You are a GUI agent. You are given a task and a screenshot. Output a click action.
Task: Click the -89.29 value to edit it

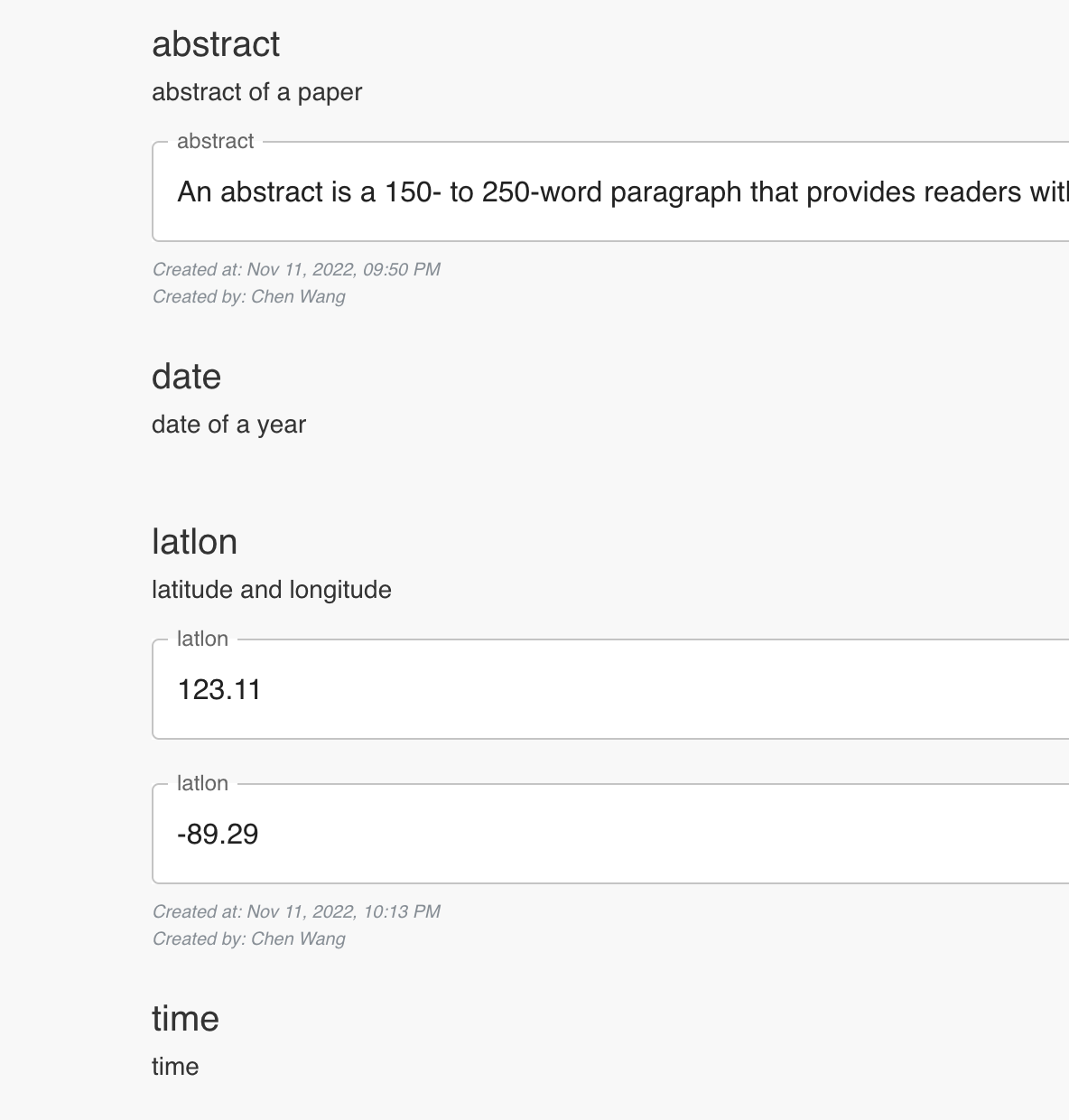click(218, 834)
